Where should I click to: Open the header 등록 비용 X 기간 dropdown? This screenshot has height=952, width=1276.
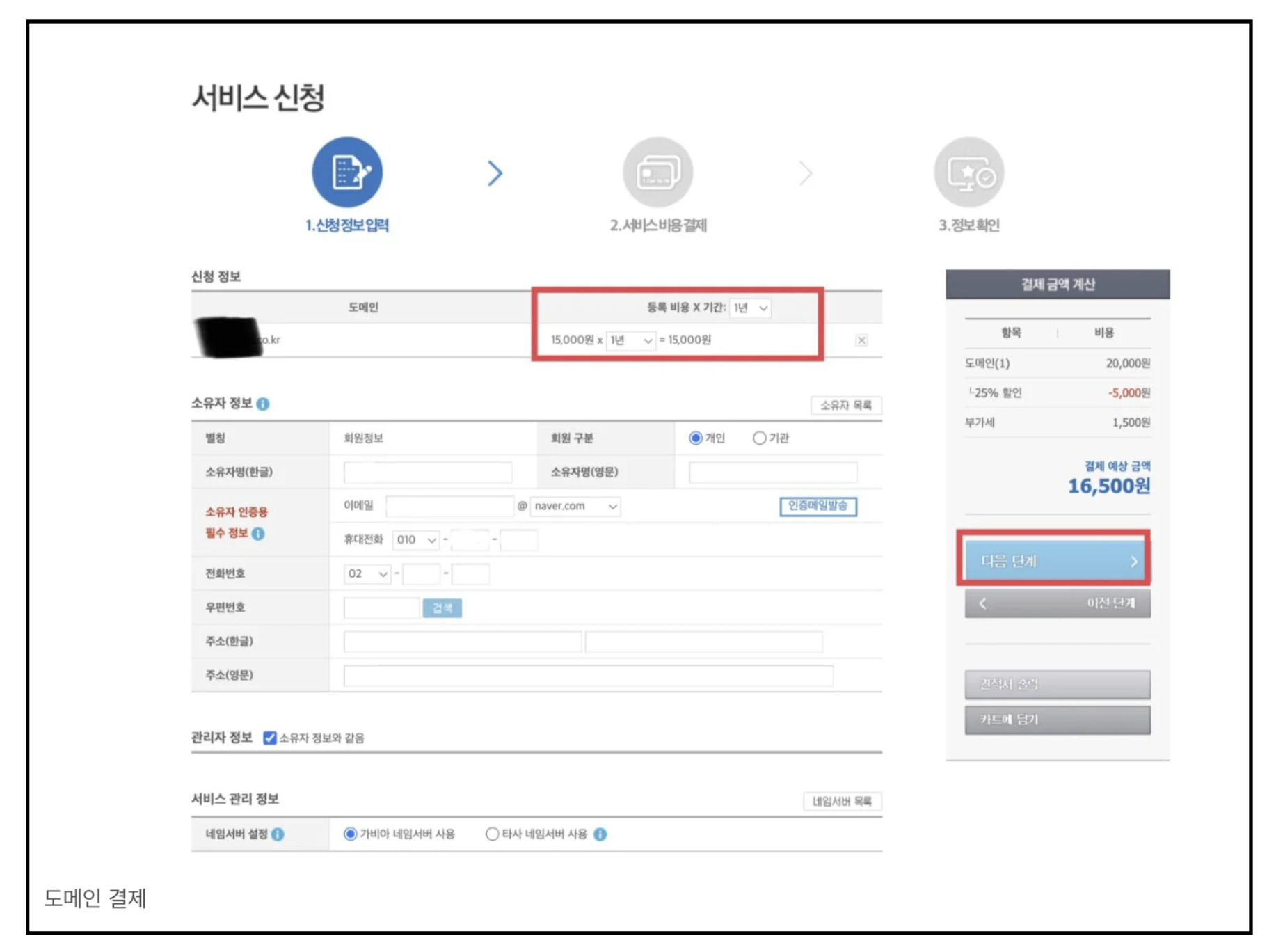pos(750,308)
